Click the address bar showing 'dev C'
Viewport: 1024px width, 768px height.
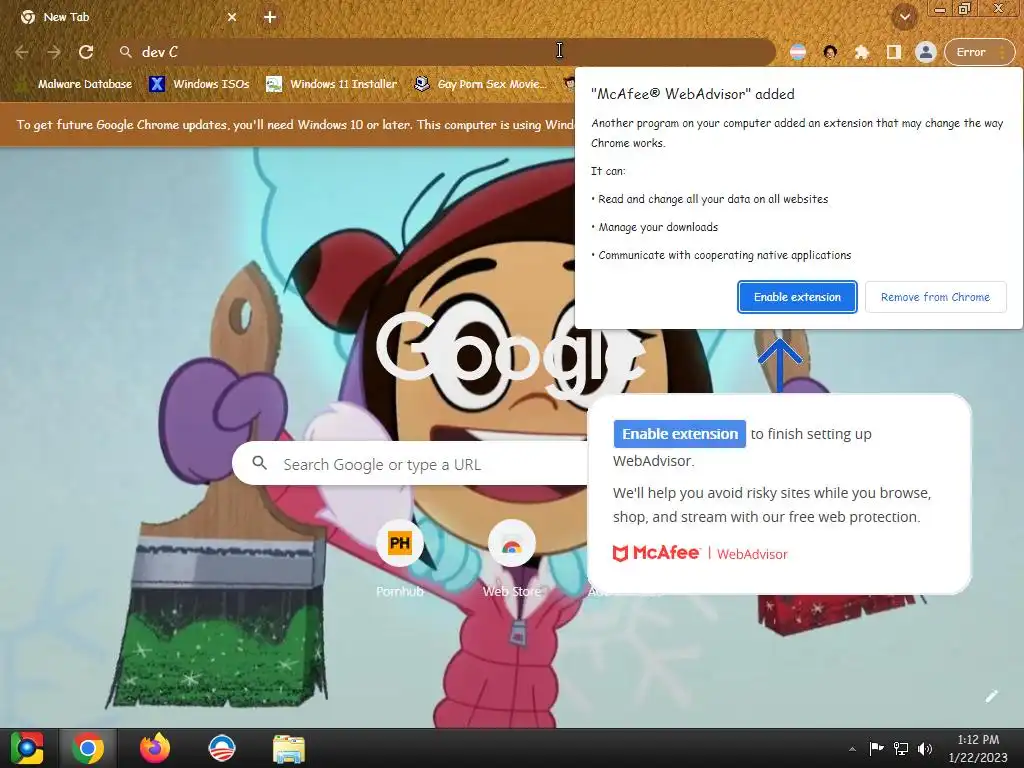coord(444,52)
